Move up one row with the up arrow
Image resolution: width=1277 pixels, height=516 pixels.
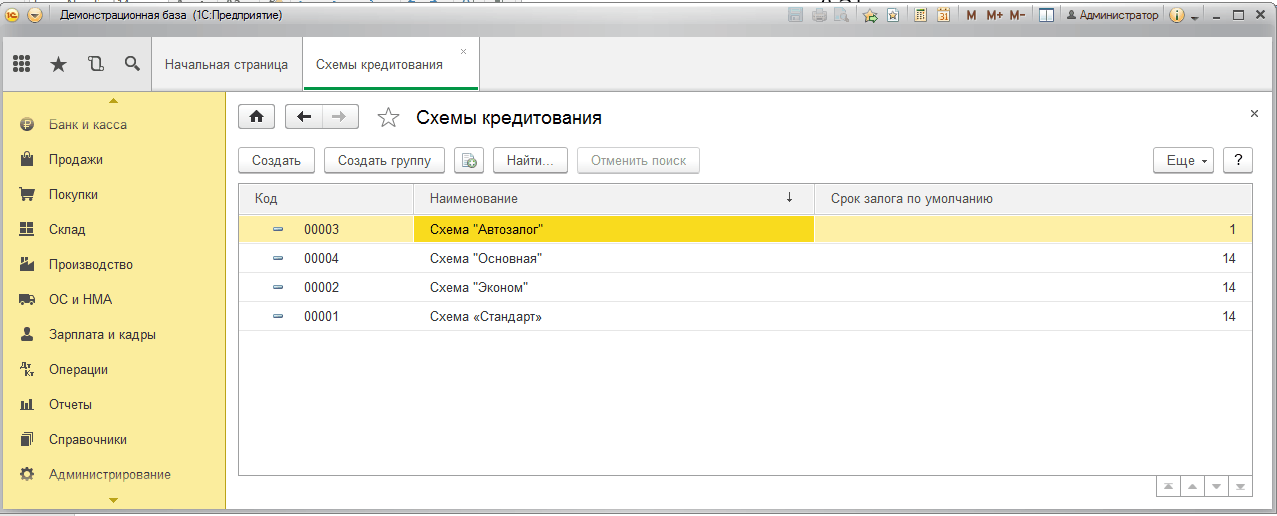tap(1191, 486)
